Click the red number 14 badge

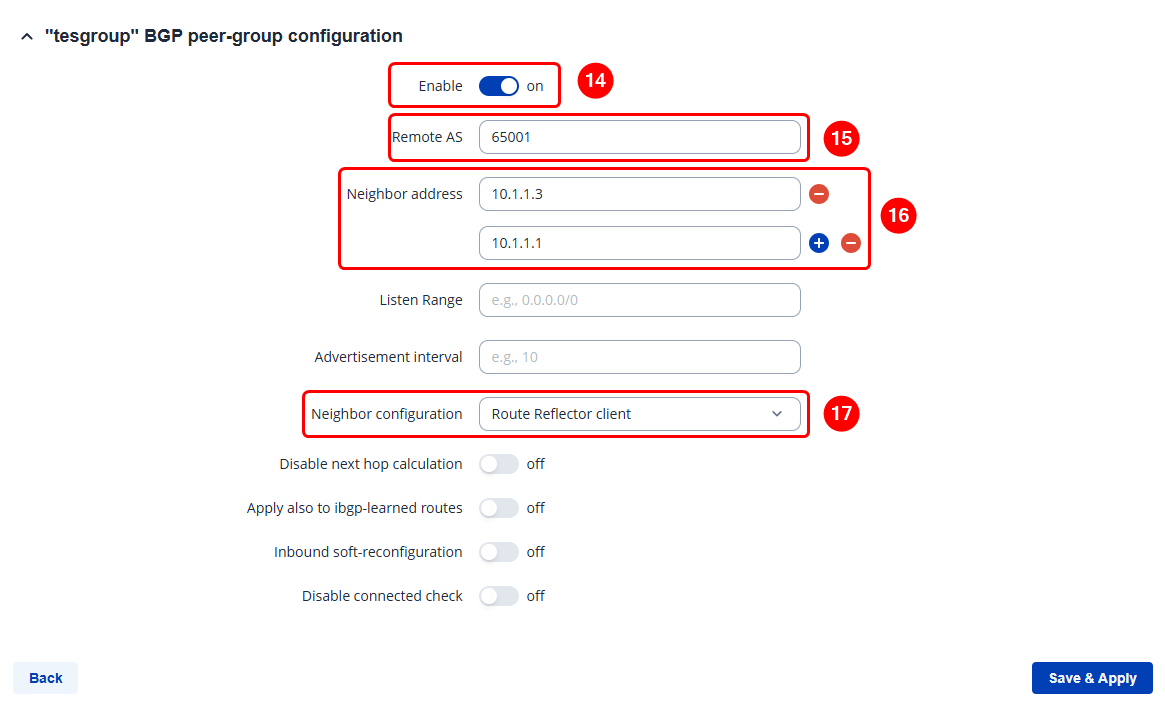[x=595, y=81]
